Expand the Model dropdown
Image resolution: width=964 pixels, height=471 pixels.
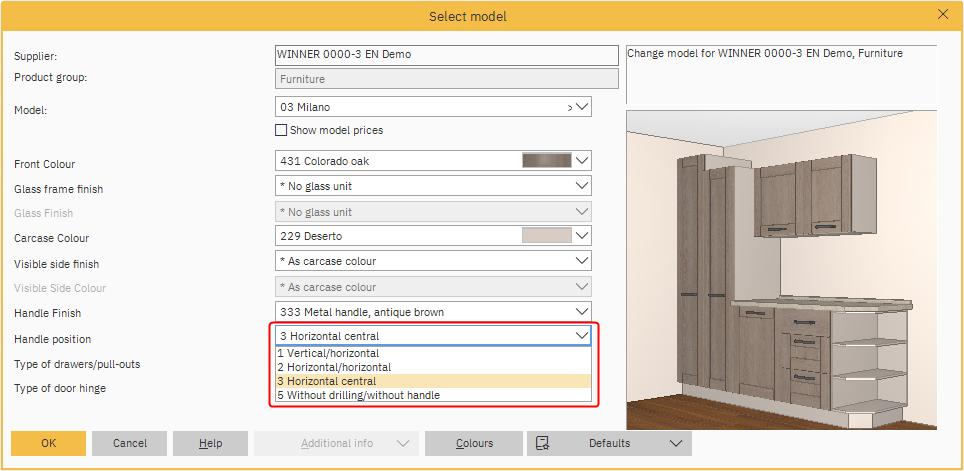tap(582, 106)
